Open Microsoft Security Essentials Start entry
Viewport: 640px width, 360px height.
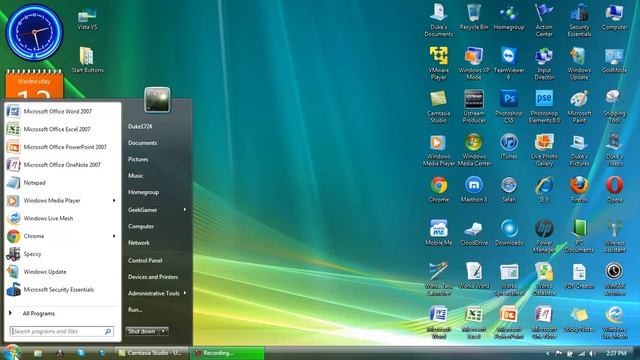(62, 289)
